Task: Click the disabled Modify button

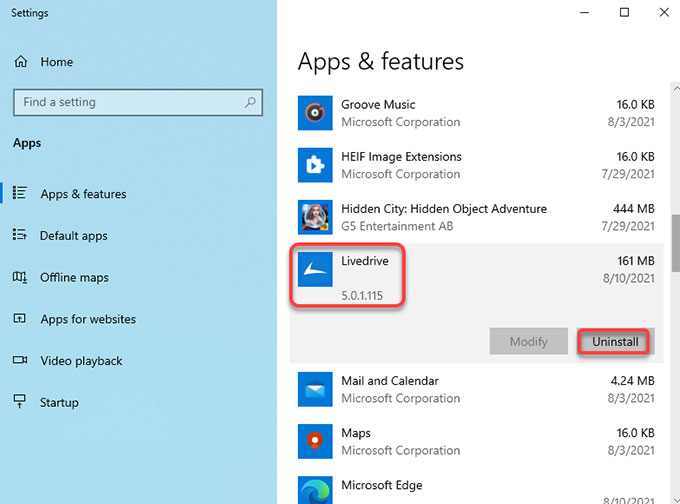Action: [528, 342]
